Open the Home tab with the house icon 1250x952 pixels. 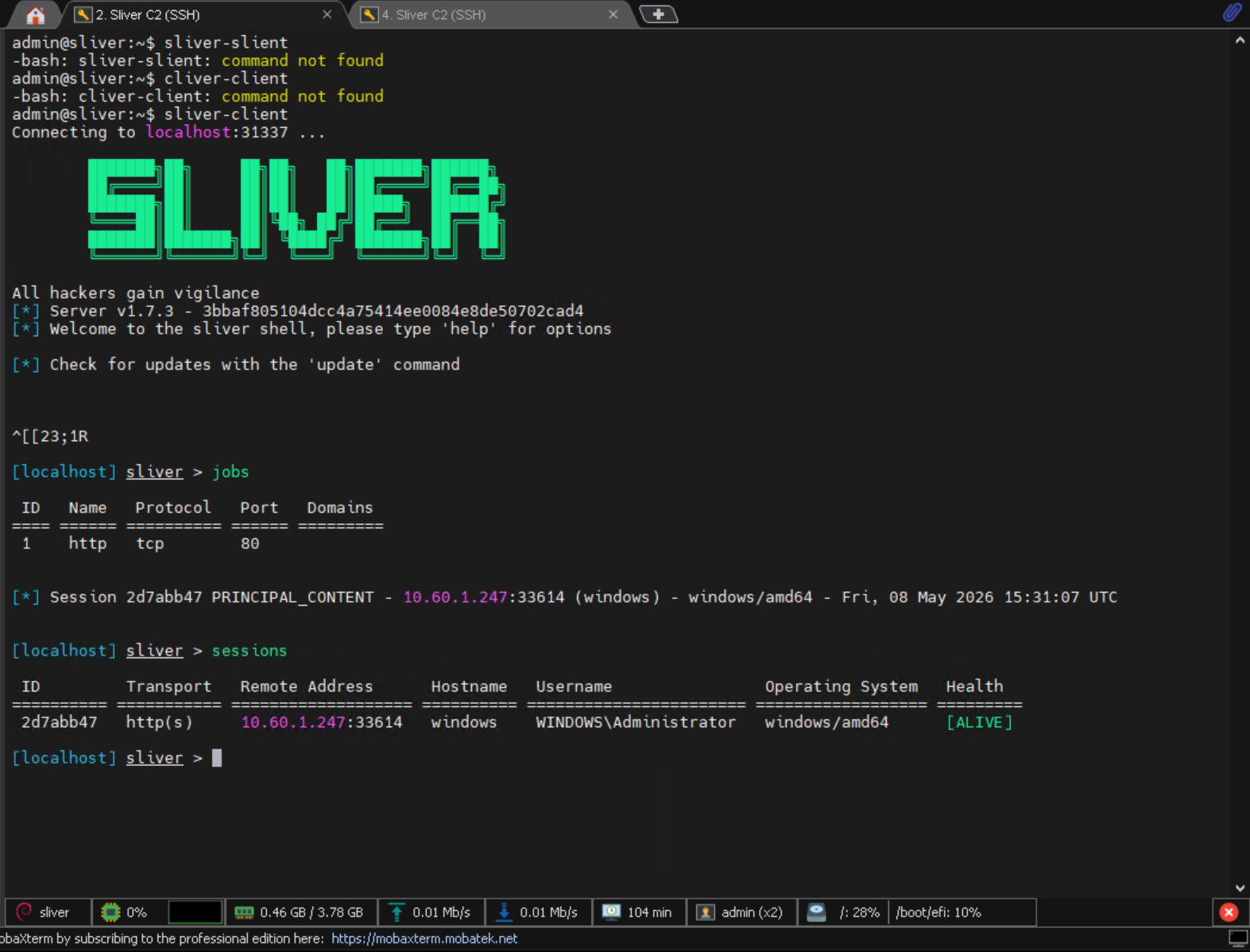[35, 15]
